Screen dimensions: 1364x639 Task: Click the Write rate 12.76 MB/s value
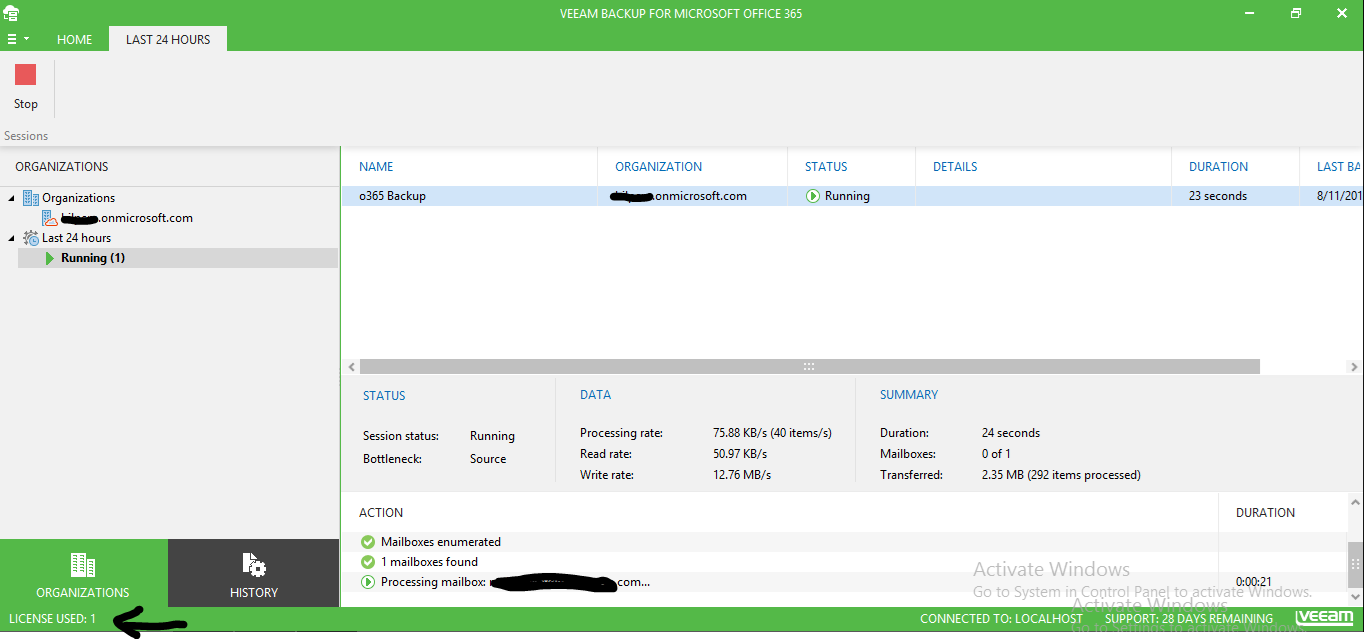742,475
